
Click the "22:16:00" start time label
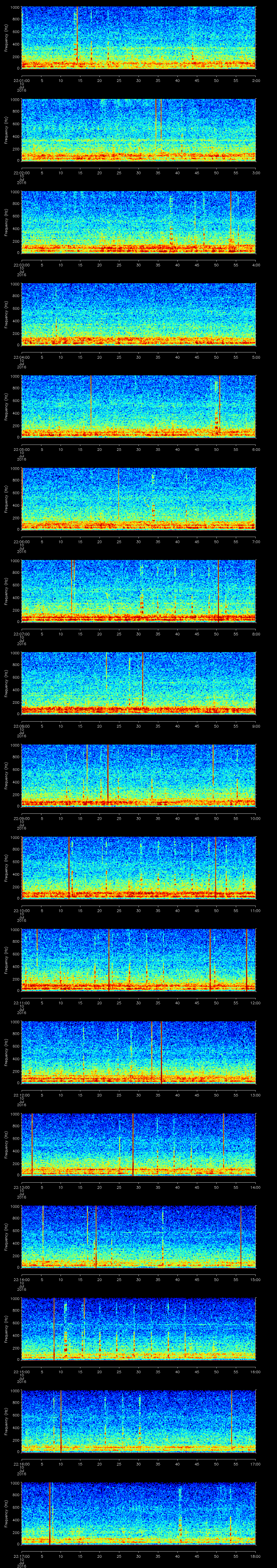(21, 1463)
